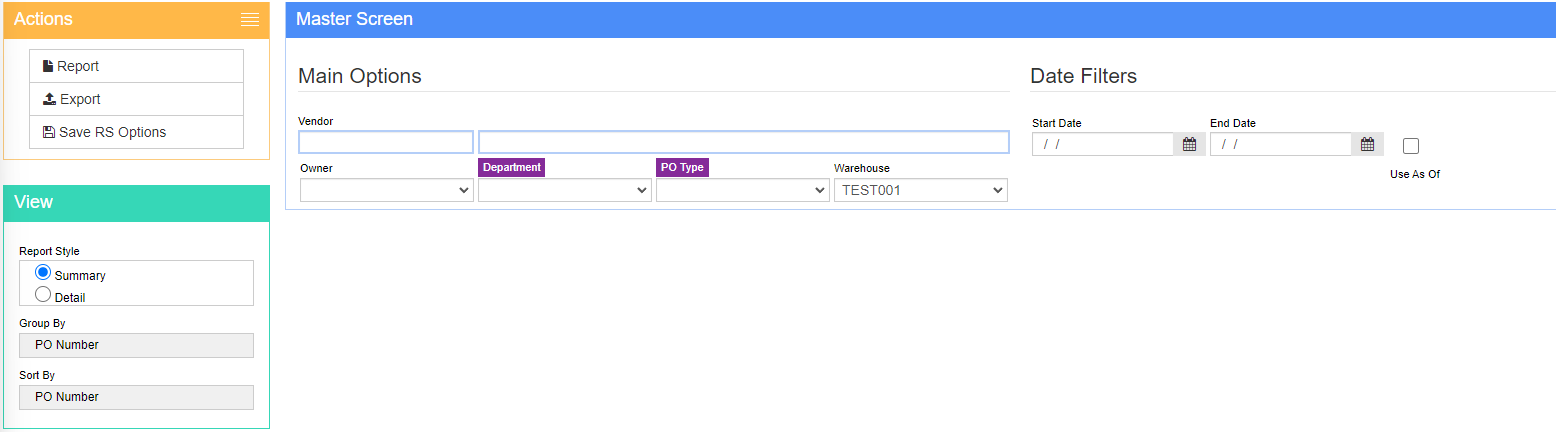Click the Report document icon
This screenshot has width=1556, height=432.
48,66
